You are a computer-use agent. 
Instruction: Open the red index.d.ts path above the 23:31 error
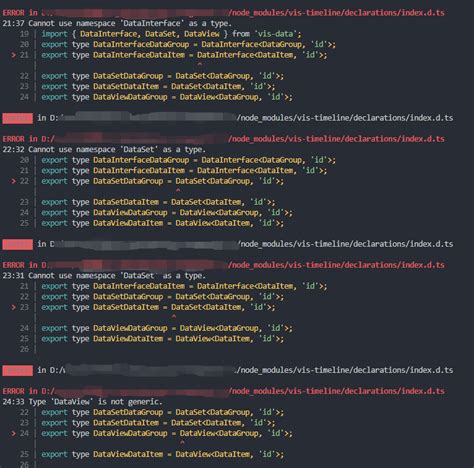(223, 265)
